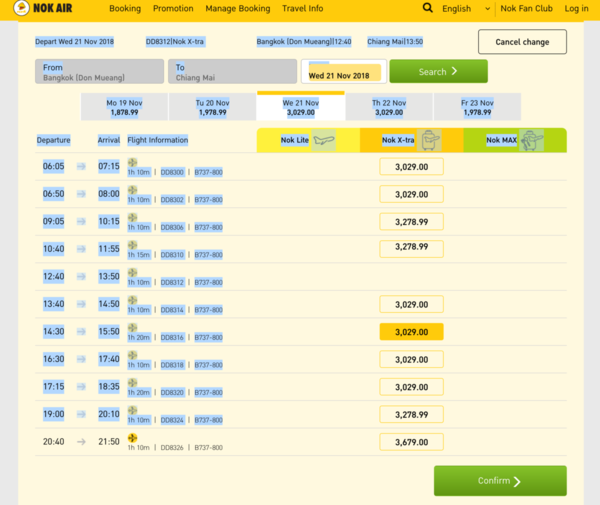
Task: Click the airline icon on flight DD8302
Action: click(x=132, y=190)
